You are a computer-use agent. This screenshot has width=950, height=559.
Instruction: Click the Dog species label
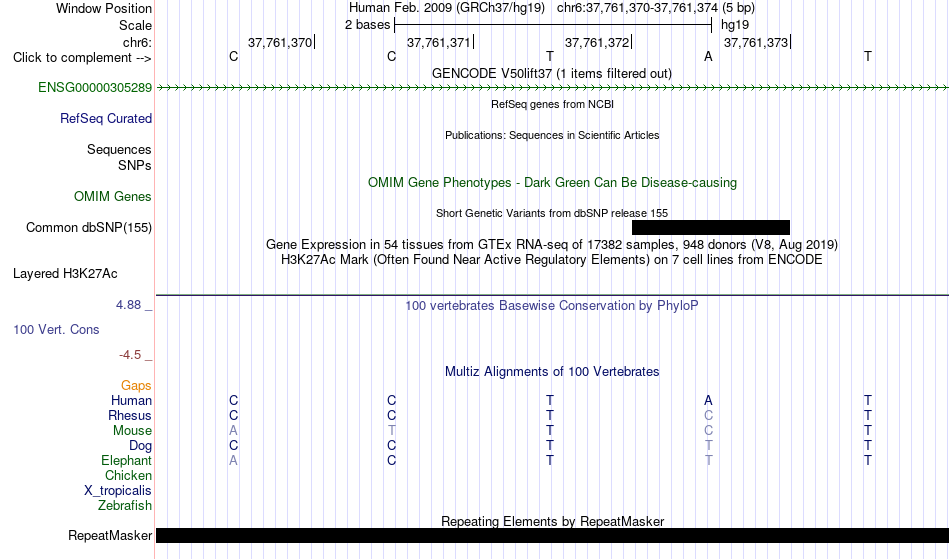click(x=140, y=446)
